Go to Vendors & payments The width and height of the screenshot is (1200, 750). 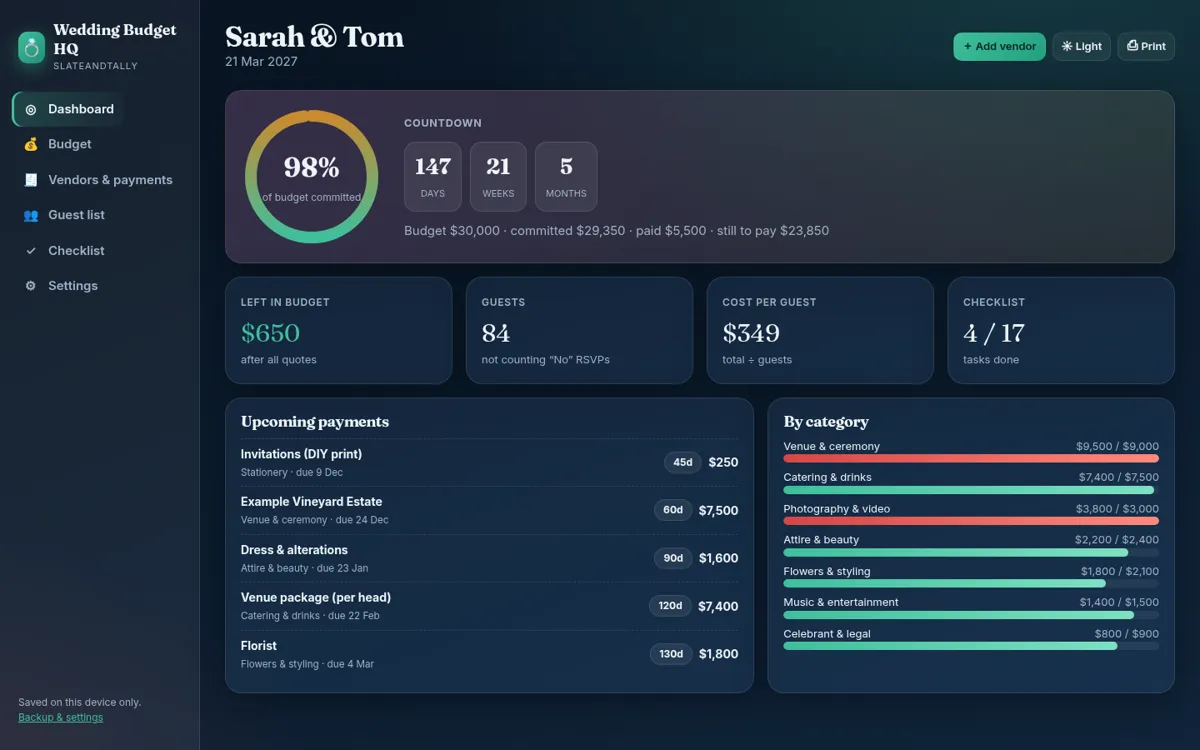click(x=99, y=180)
